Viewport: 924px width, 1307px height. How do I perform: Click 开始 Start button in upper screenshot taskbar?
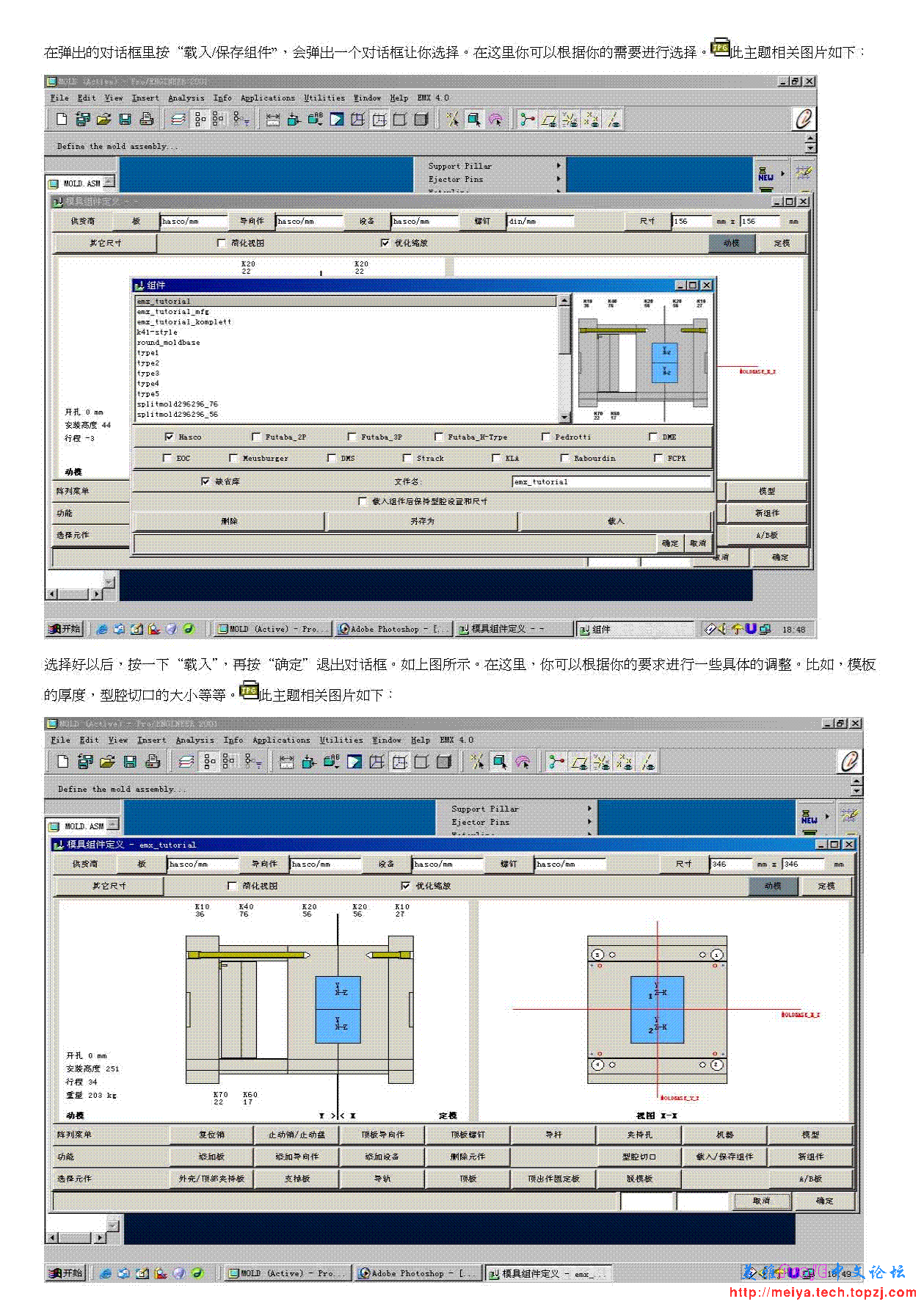click(65, 629)
